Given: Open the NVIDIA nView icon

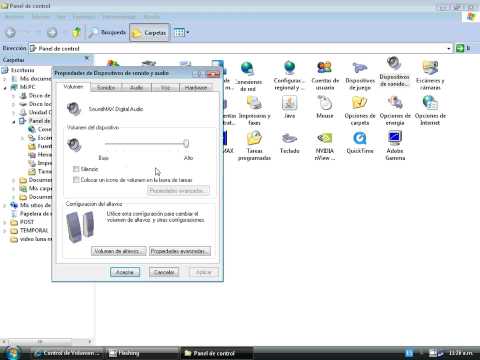Looking at the screenshot, I should [325, 145].
